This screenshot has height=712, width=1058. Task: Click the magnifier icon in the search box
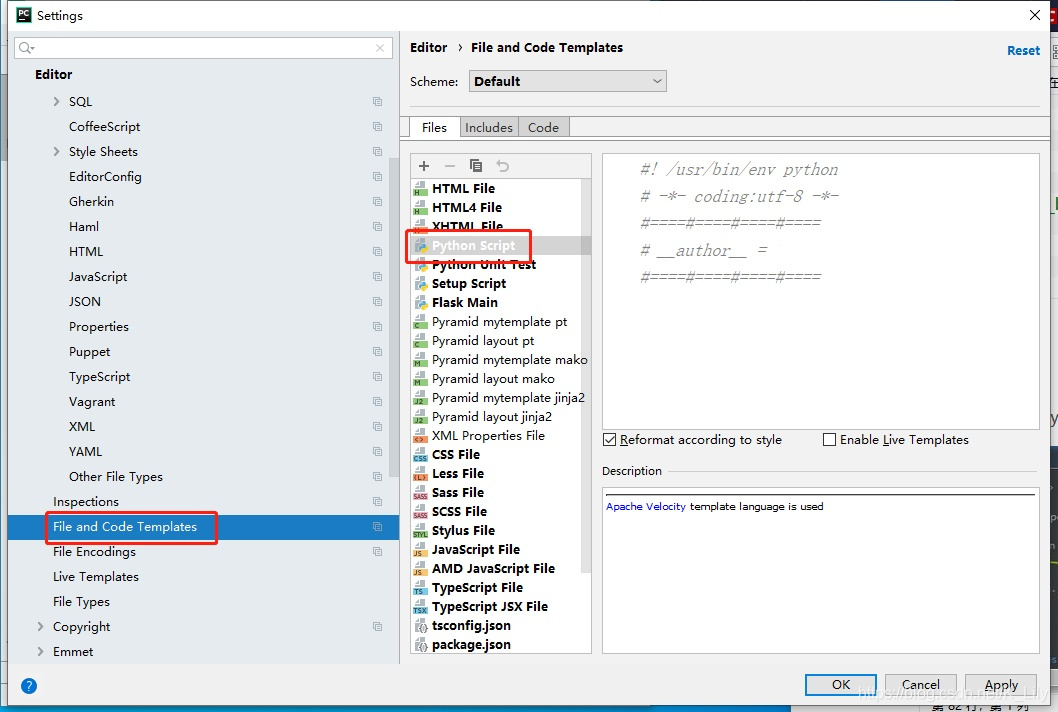26,48
